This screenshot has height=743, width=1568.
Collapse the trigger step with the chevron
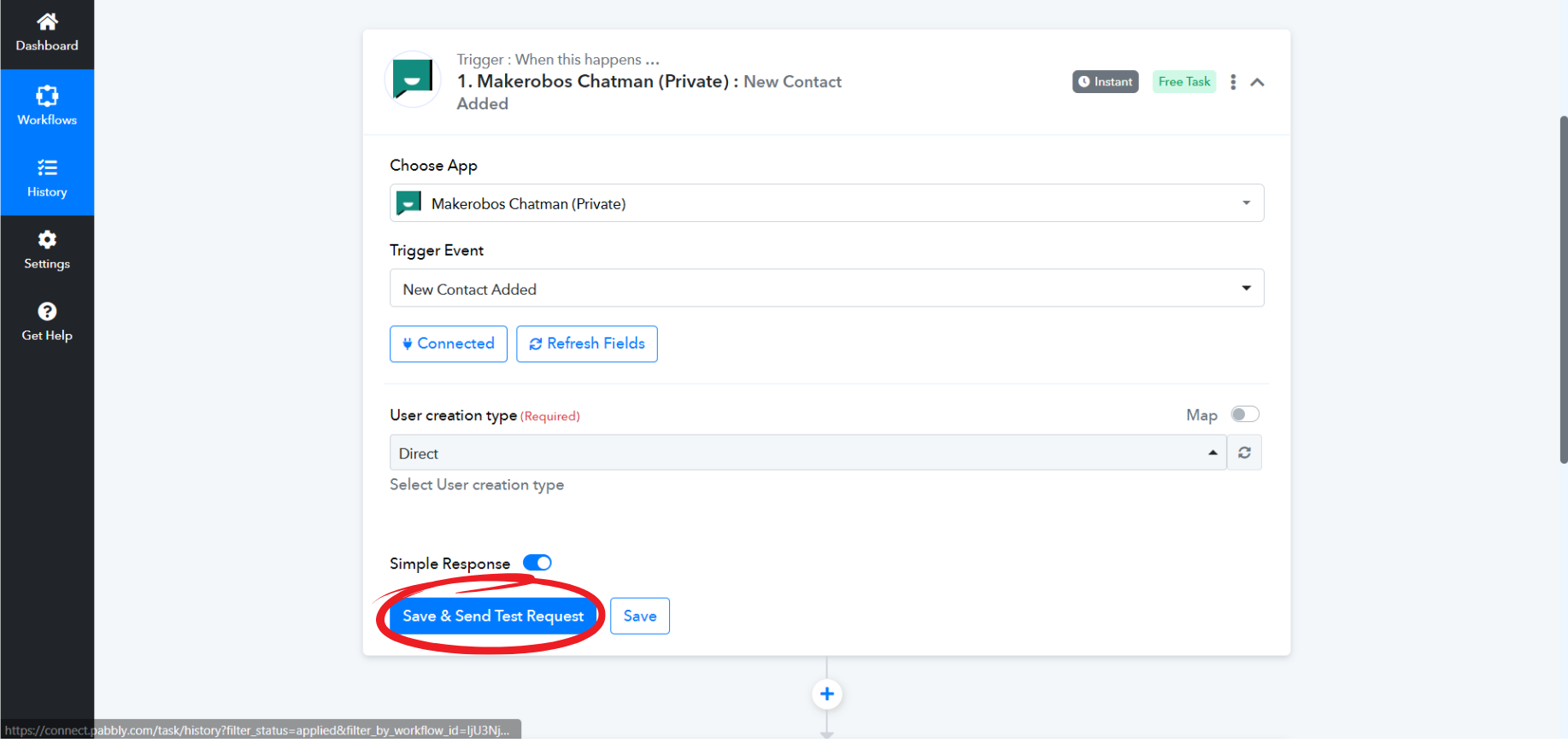click(x=1257, y=82)
